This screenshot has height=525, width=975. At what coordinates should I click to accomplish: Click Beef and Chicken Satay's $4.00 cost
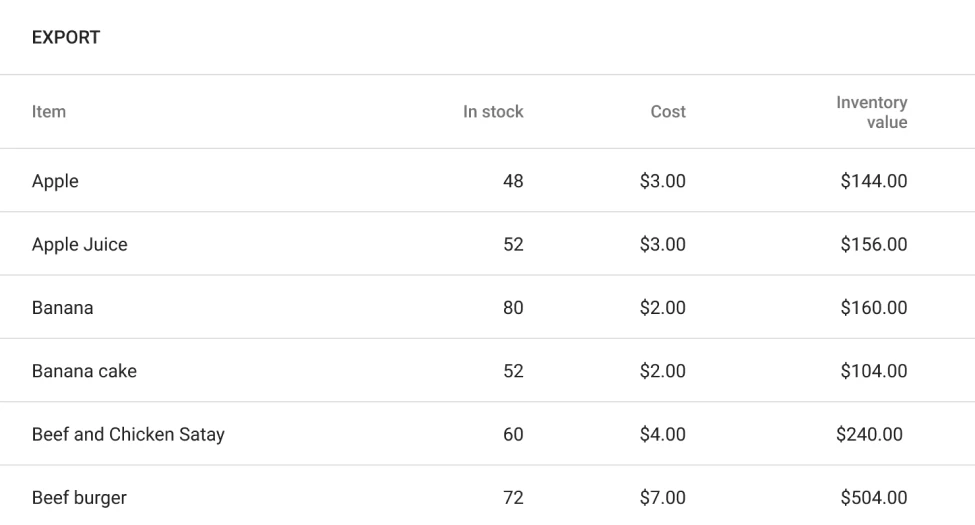coord(662,434)
